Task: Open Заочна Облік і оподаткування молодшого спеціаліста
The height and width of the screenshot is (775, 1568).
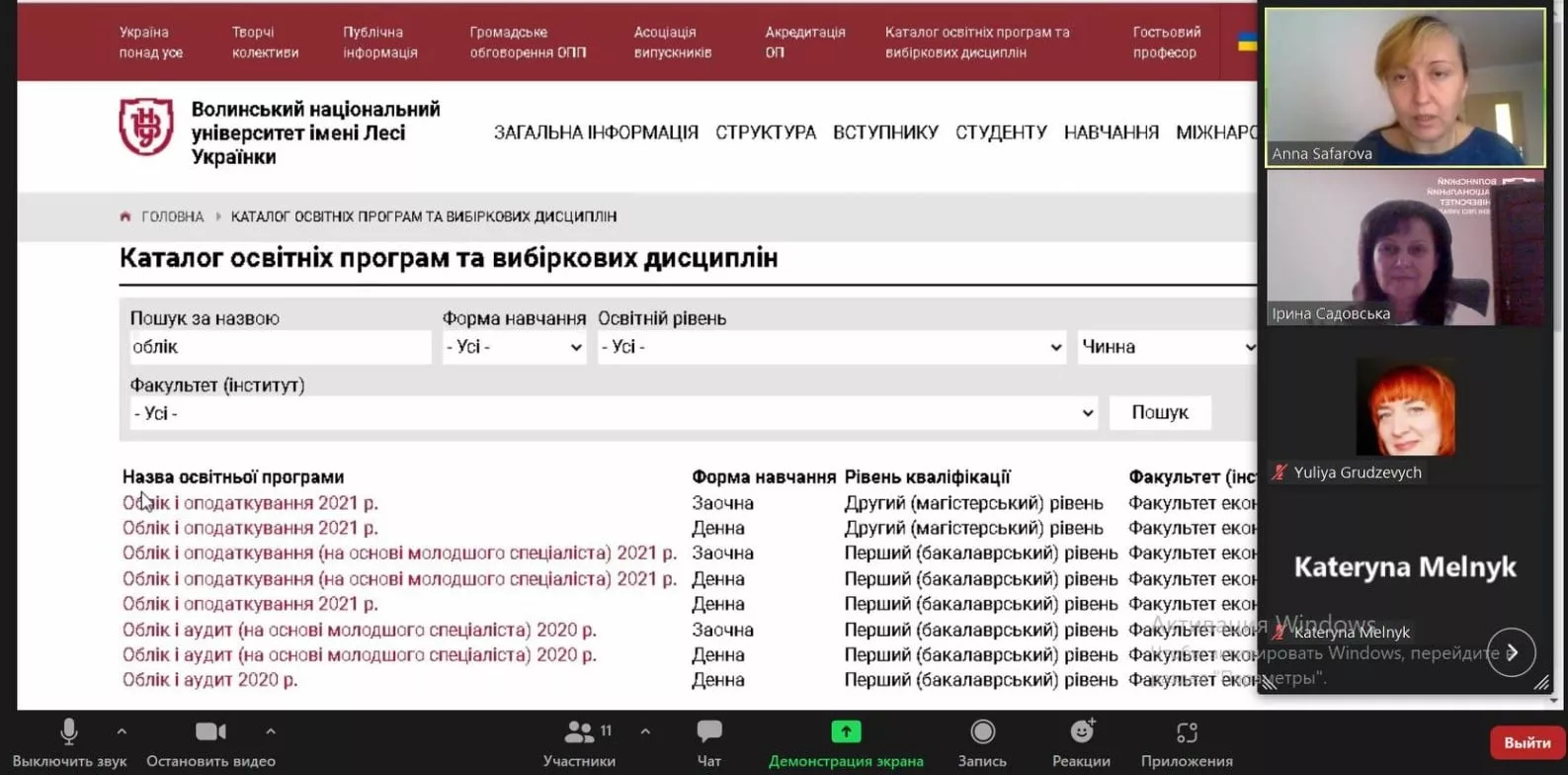Action: pos(399,553)
